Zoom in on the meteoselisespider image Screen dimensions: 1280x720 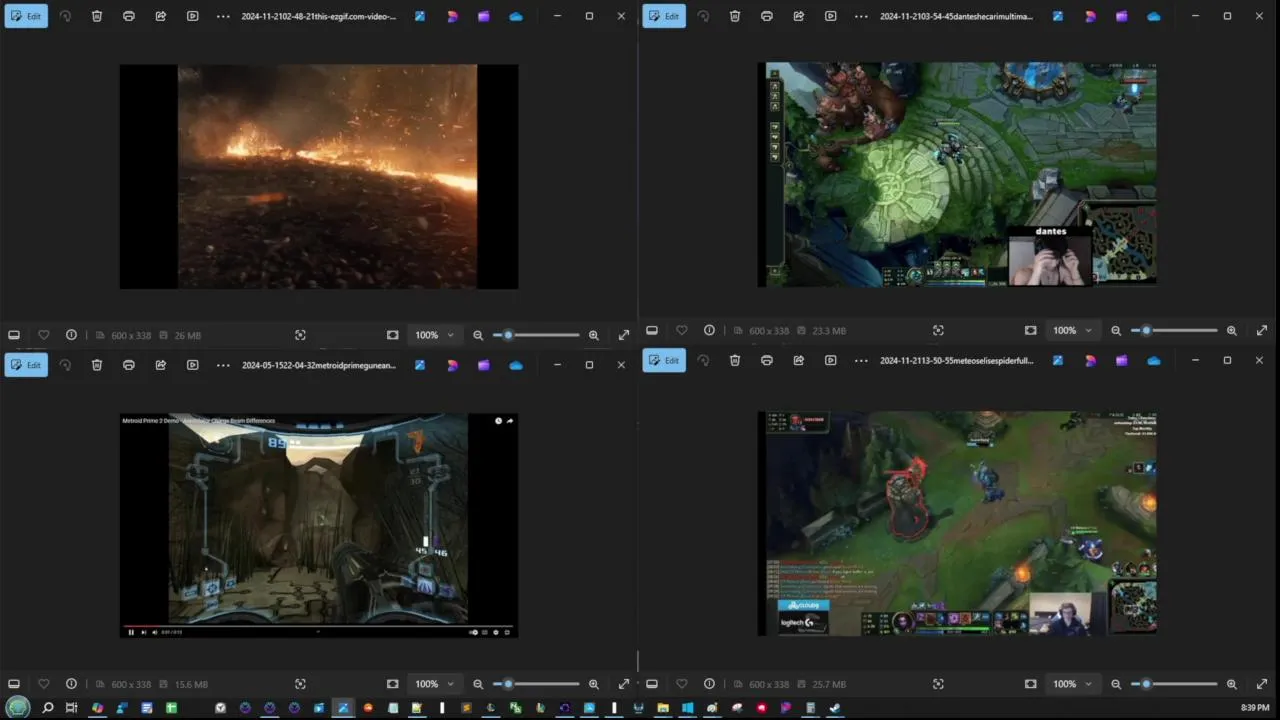pyautogui.click(x=1232, y=684)
